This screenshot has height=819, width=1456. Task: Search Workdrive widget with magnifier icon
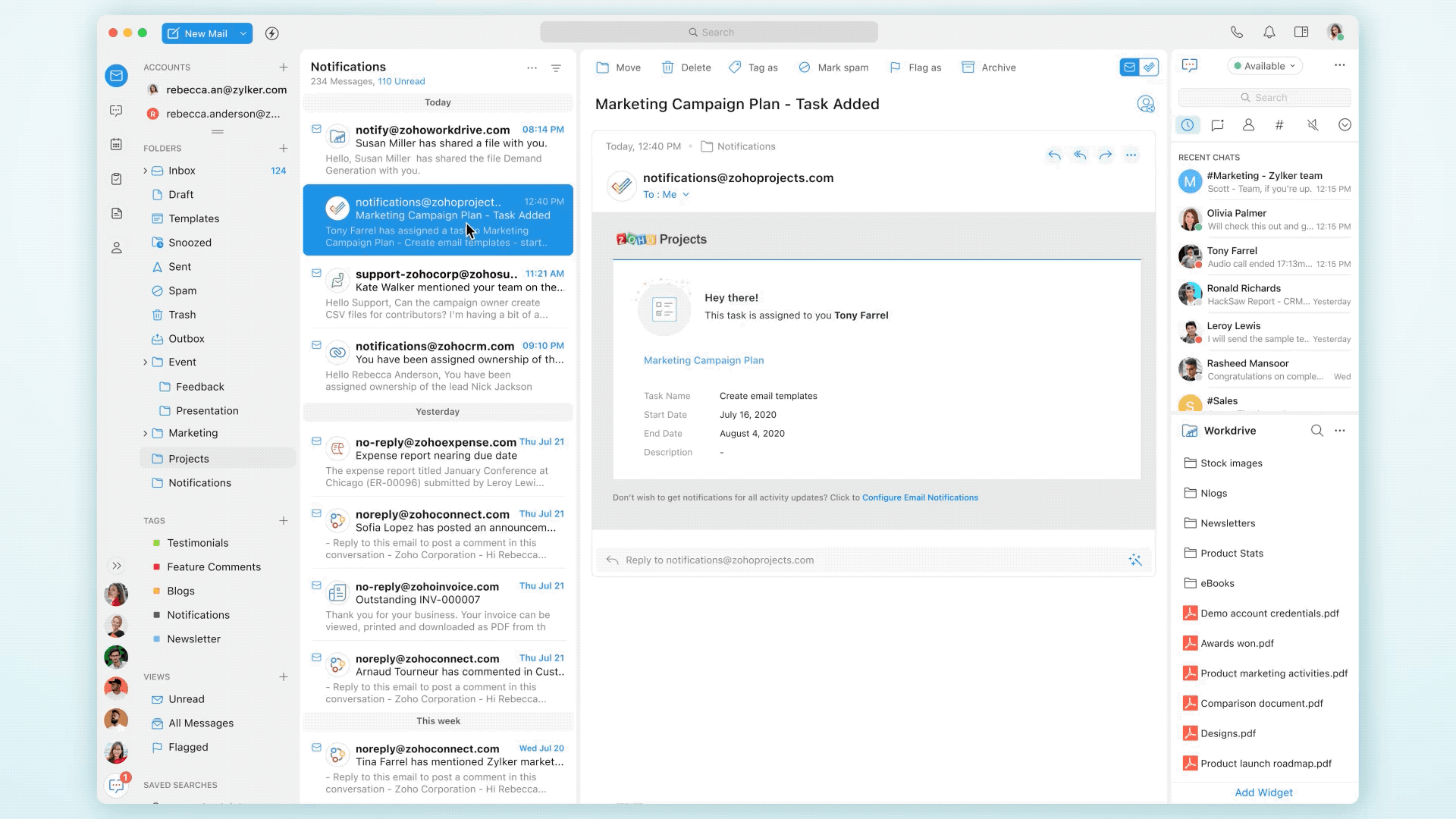coord(1317,431)
